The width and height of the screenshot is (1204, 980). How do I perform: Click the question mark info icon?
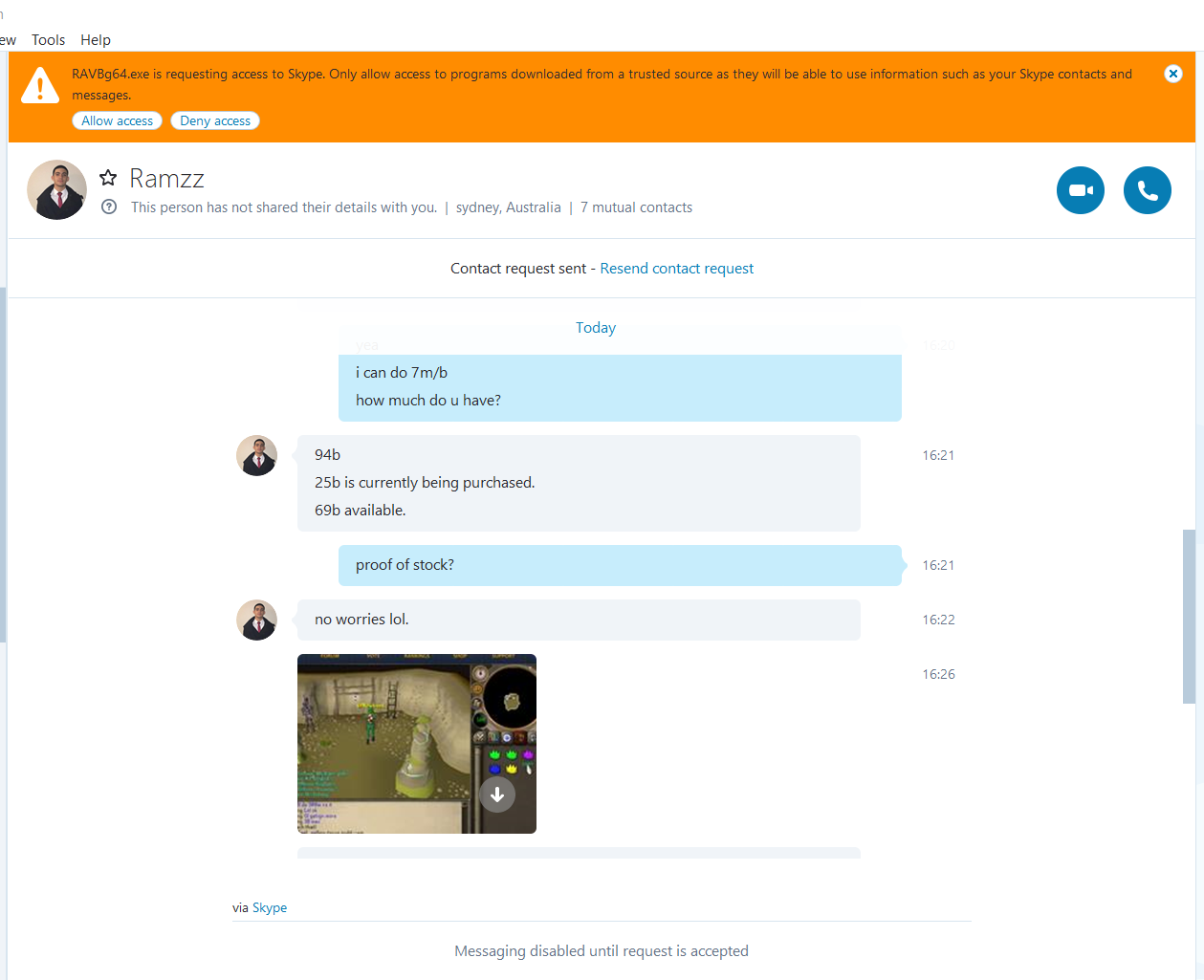pyautogui.click(x=109, y=207)
